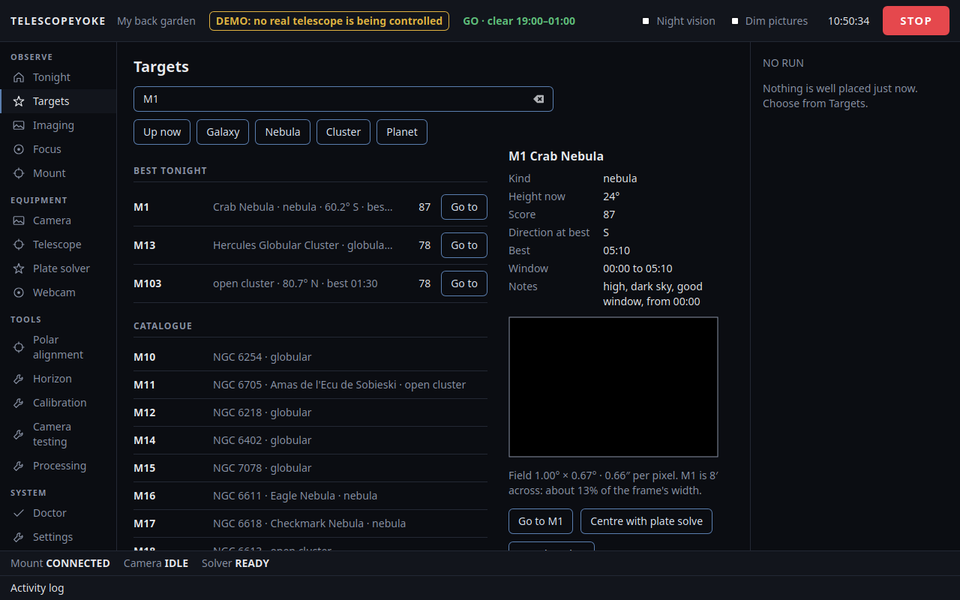Select the Targets star icon
Screen dimensions: 960x600
tap(19, 101)
